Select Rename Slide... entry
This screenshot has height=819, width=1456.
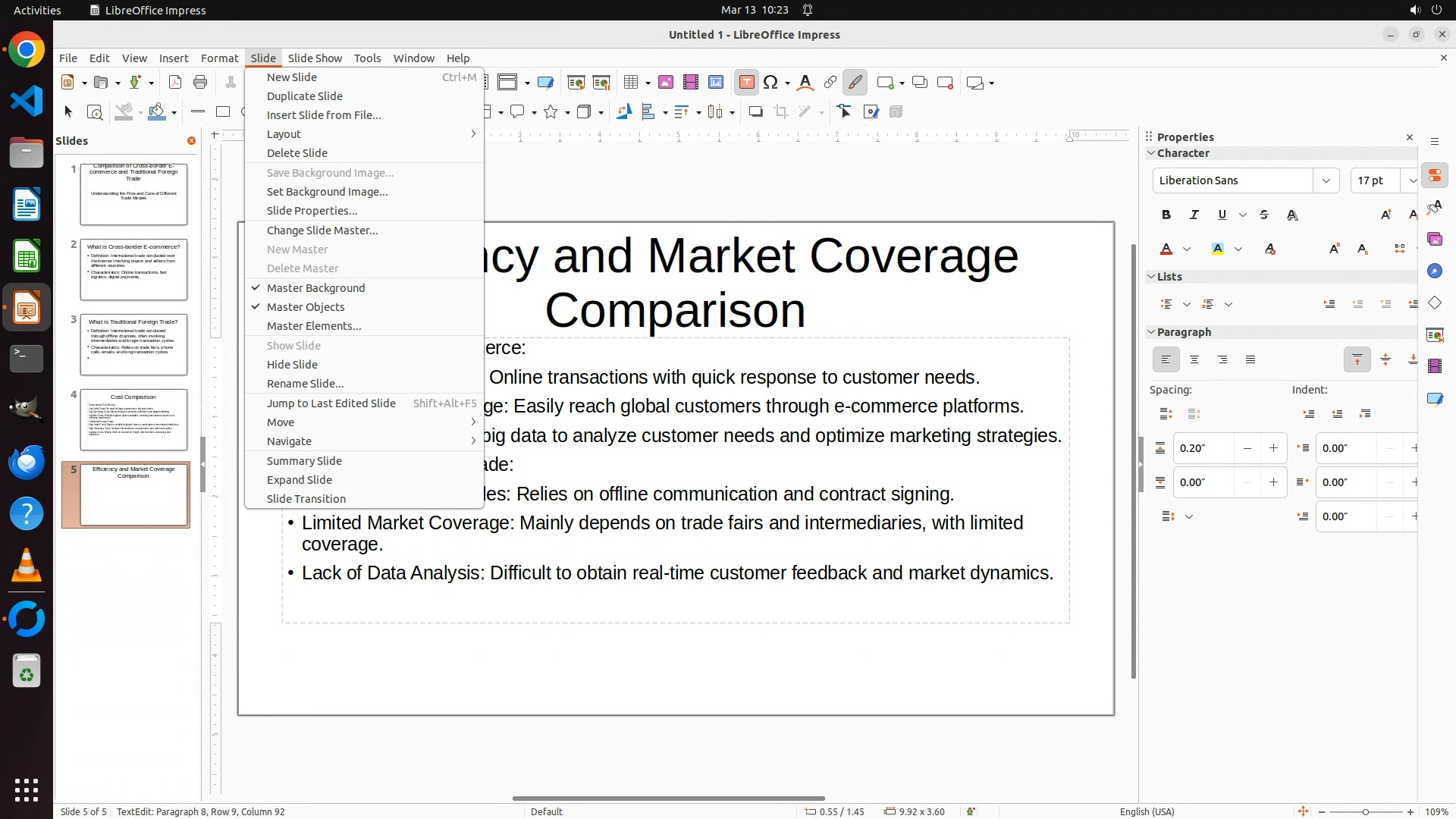coord(305,384)
